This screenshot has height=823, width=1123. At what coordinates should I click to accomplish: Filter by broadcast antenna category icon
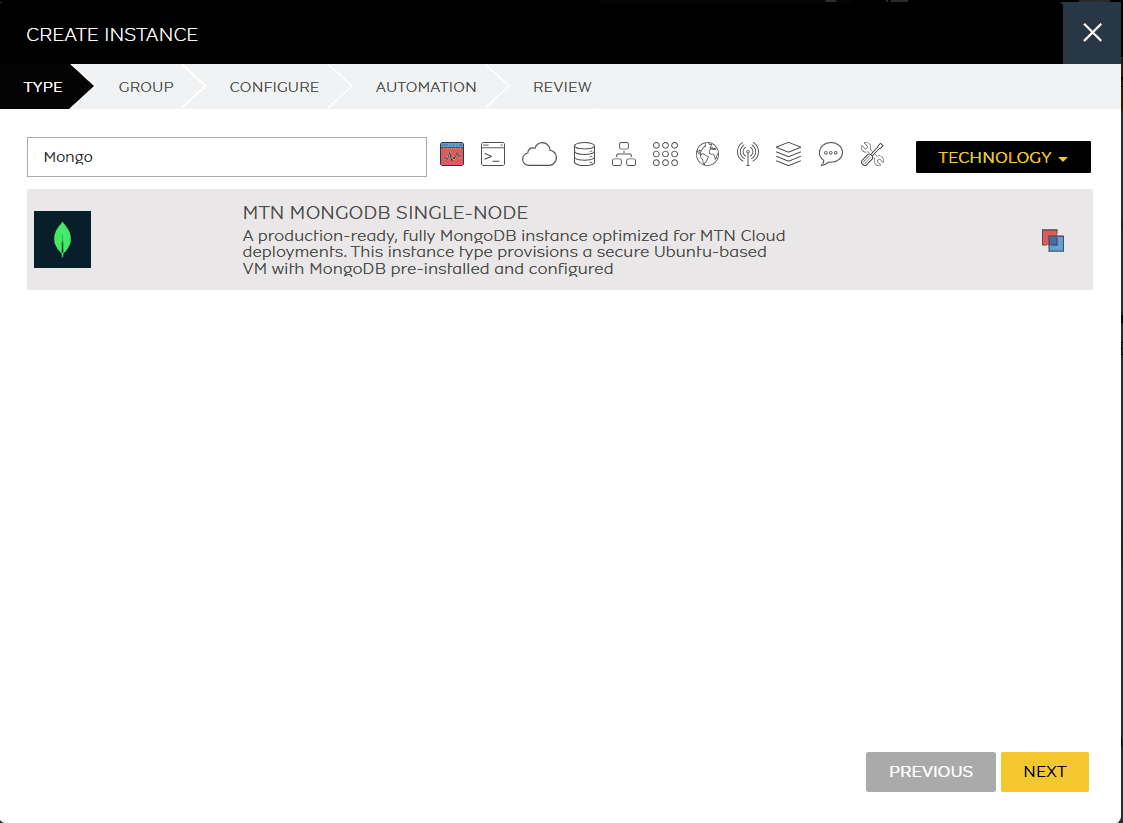click(748, 155)
